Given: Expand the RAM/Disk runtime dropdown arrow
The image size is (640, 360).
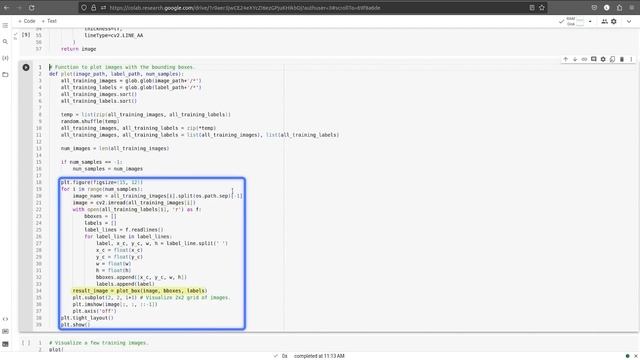Looking at the screenshot, I should 590,21.
